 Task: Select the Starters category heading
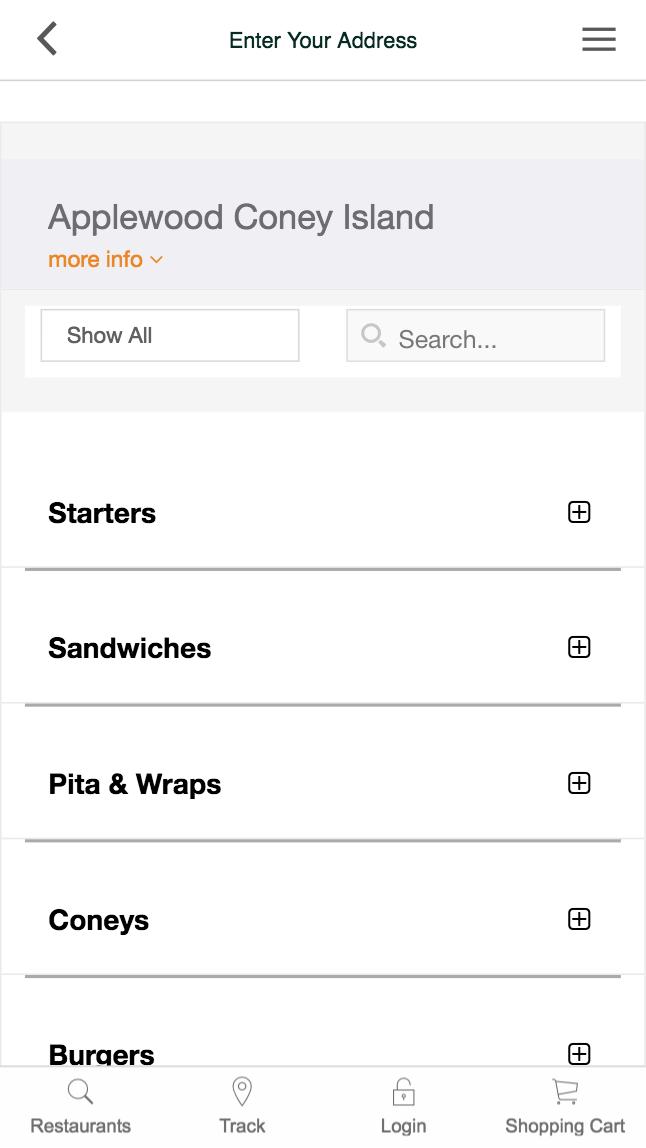click(102, 513)
